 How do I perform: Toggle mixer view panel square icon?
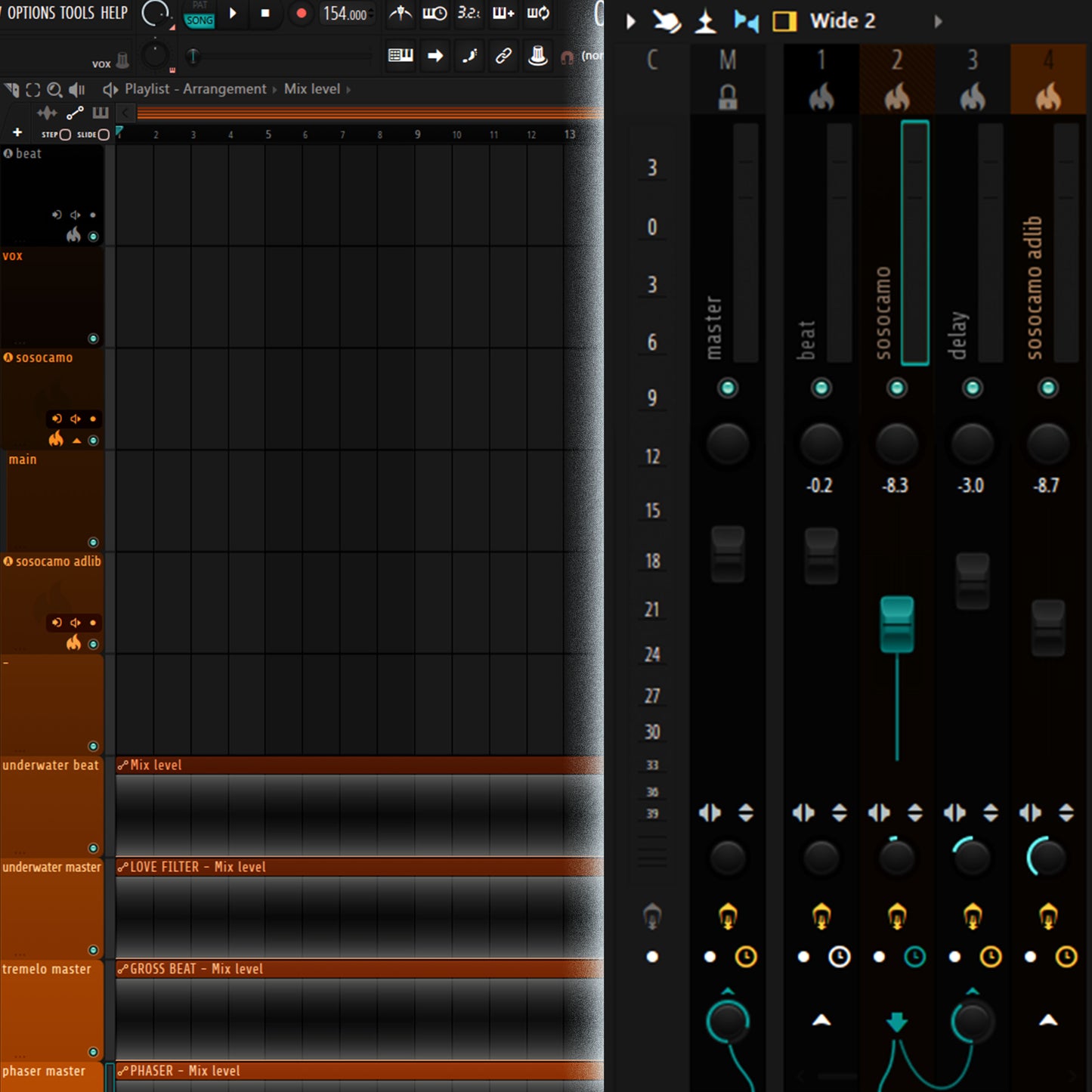(x=784, y=21)
